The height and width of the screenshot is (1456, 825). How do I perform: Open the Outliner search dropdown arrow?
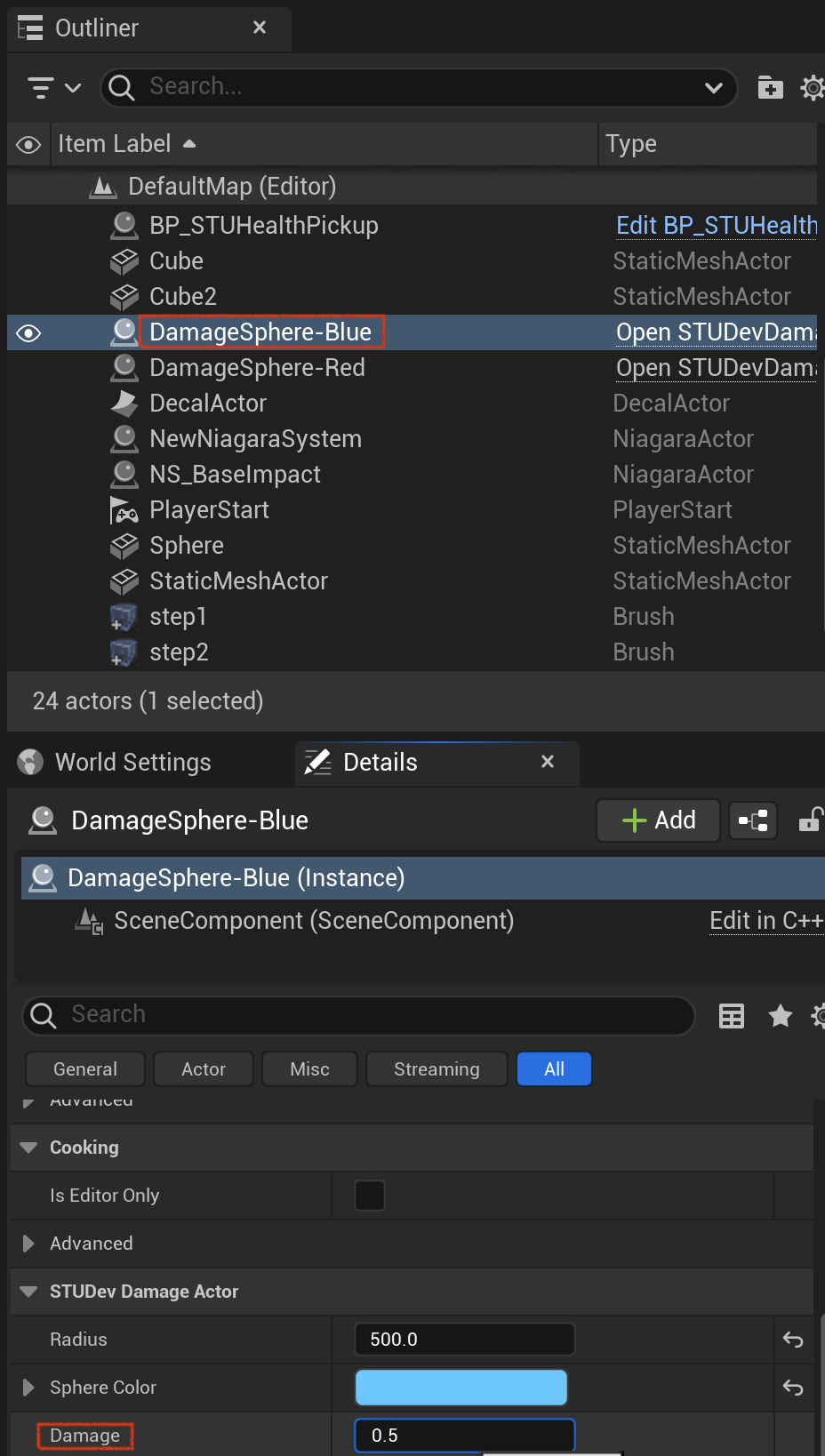coord(713,88)
